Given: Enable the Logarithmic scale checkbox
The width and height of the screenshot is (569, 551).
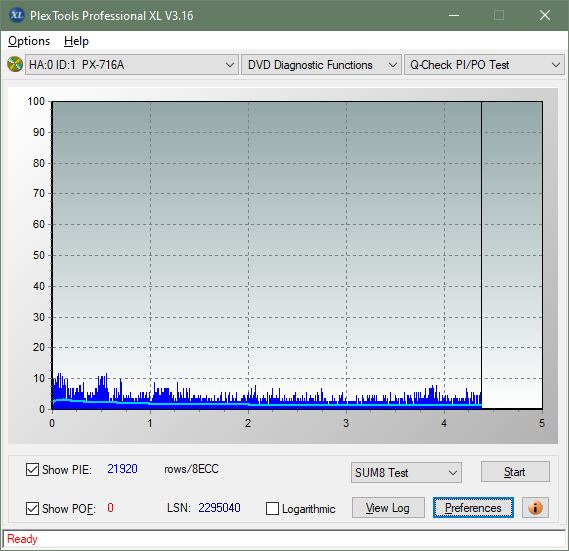Looking at the screenshot, I should point(272,508).
